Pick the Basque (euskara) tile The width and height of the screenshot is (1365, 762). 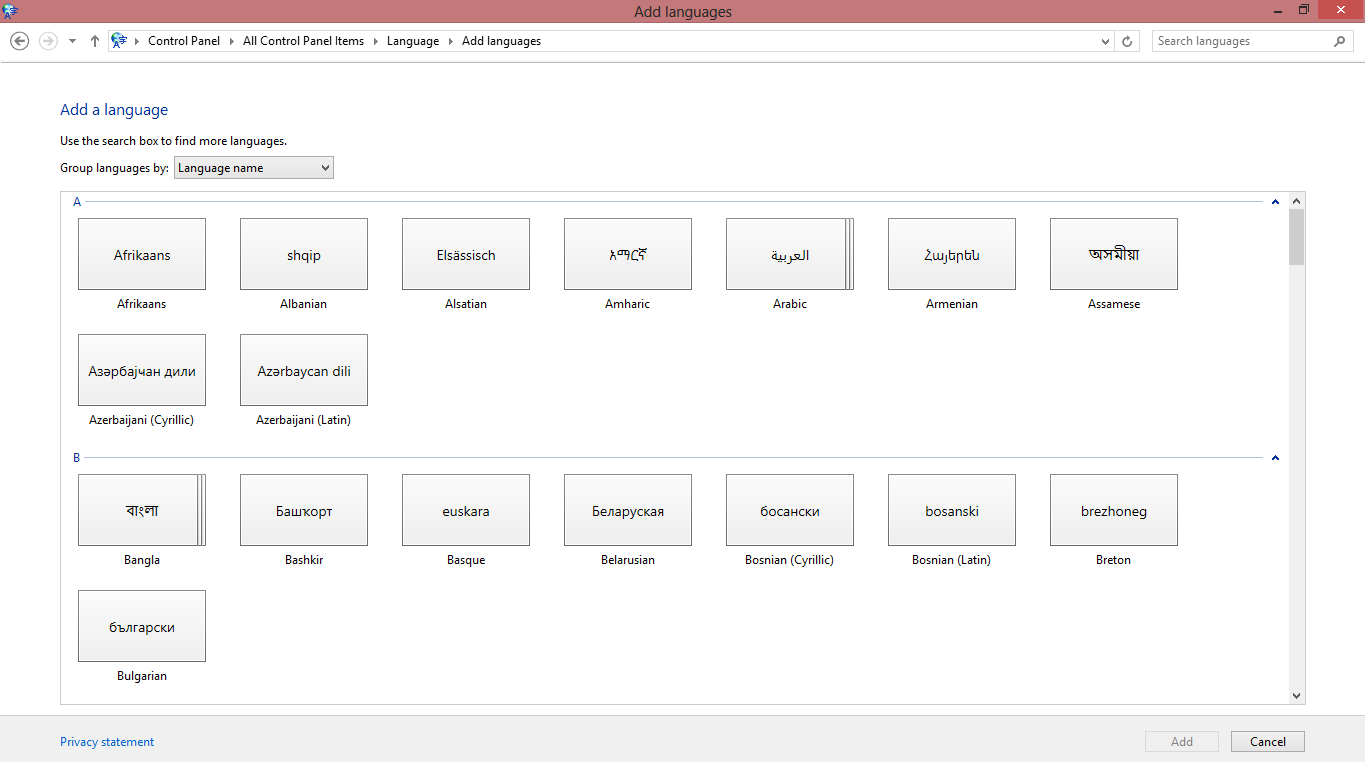tap(465, 511)
